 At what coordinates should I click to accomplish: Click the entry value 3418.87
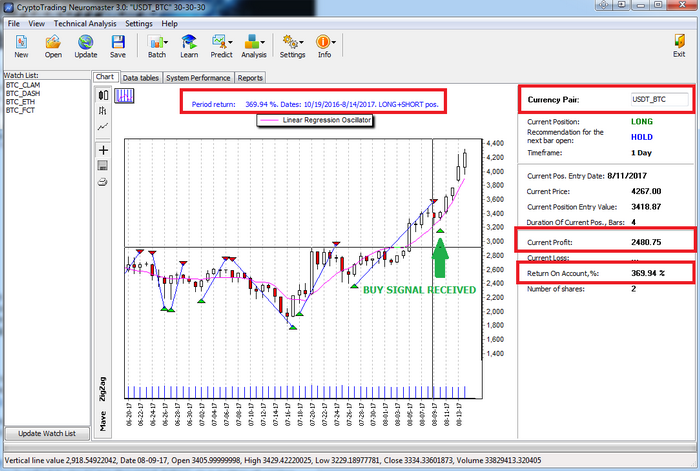646,207
